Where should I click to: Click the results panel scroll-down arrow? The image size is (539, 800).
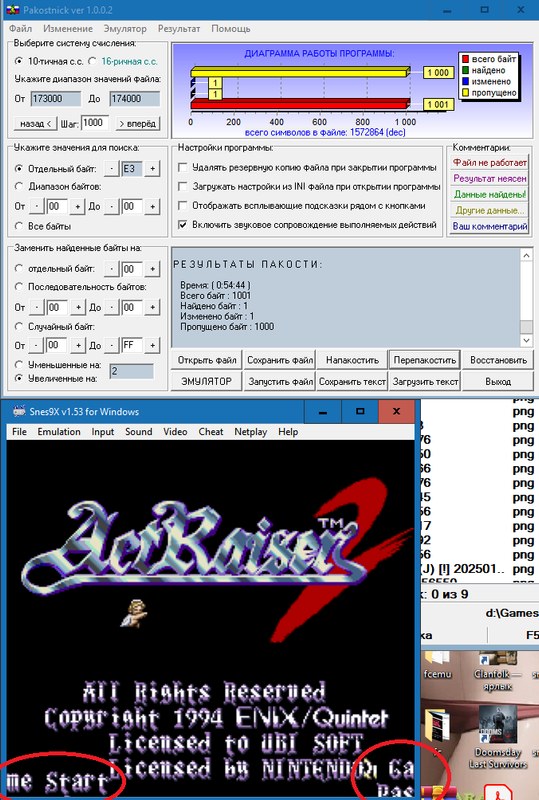pyautogui.click(x=526, y=340)
